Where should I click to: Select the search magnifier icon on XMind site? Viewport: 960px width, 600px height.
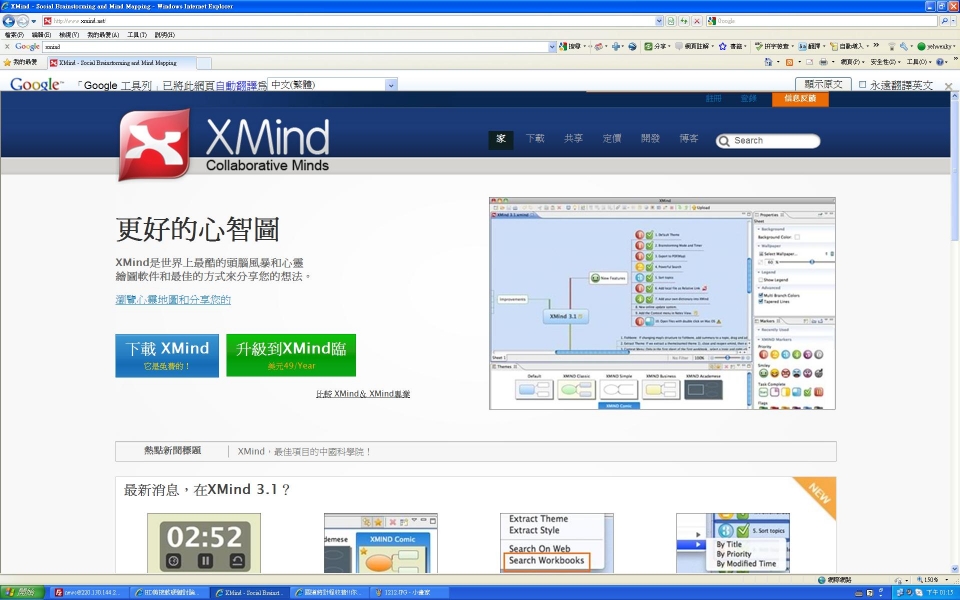(724, 141)
